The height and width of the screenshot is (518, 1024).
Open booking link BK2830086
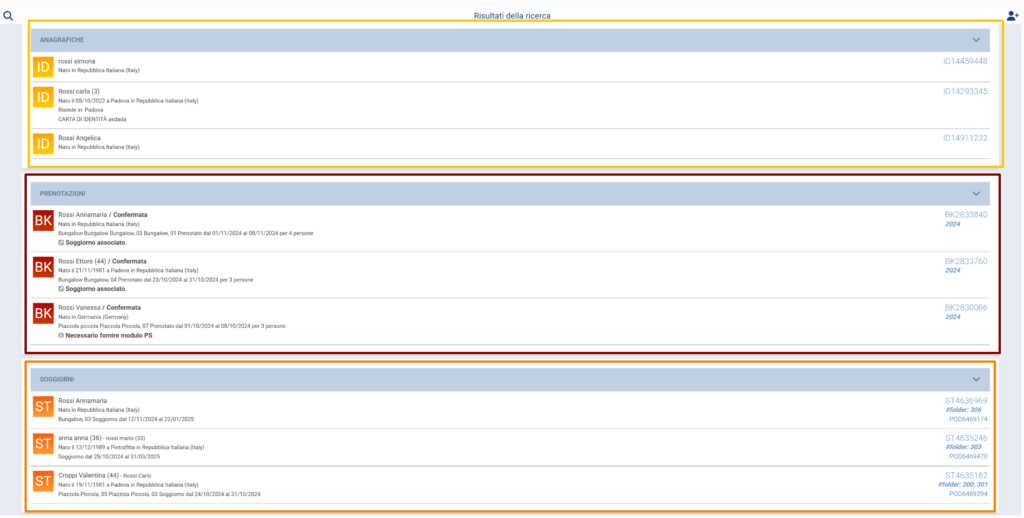click(x=965, y=308)
